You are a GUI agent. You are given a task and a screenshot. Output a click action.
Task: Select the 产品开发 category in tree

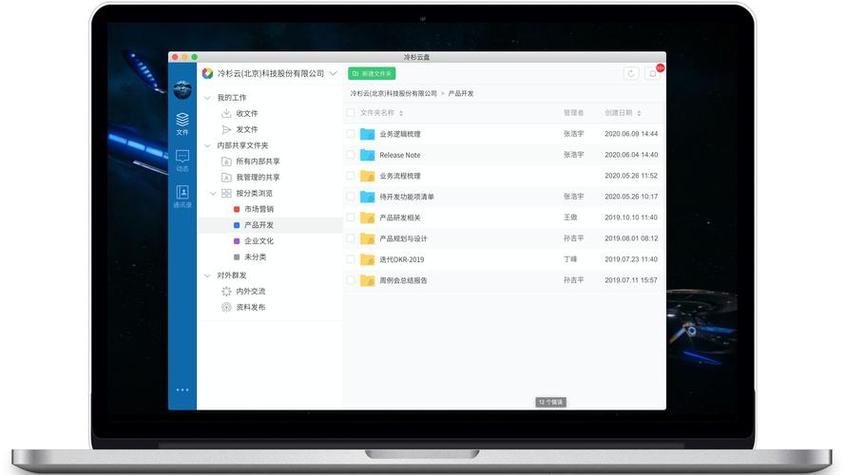tap(271, 225)
